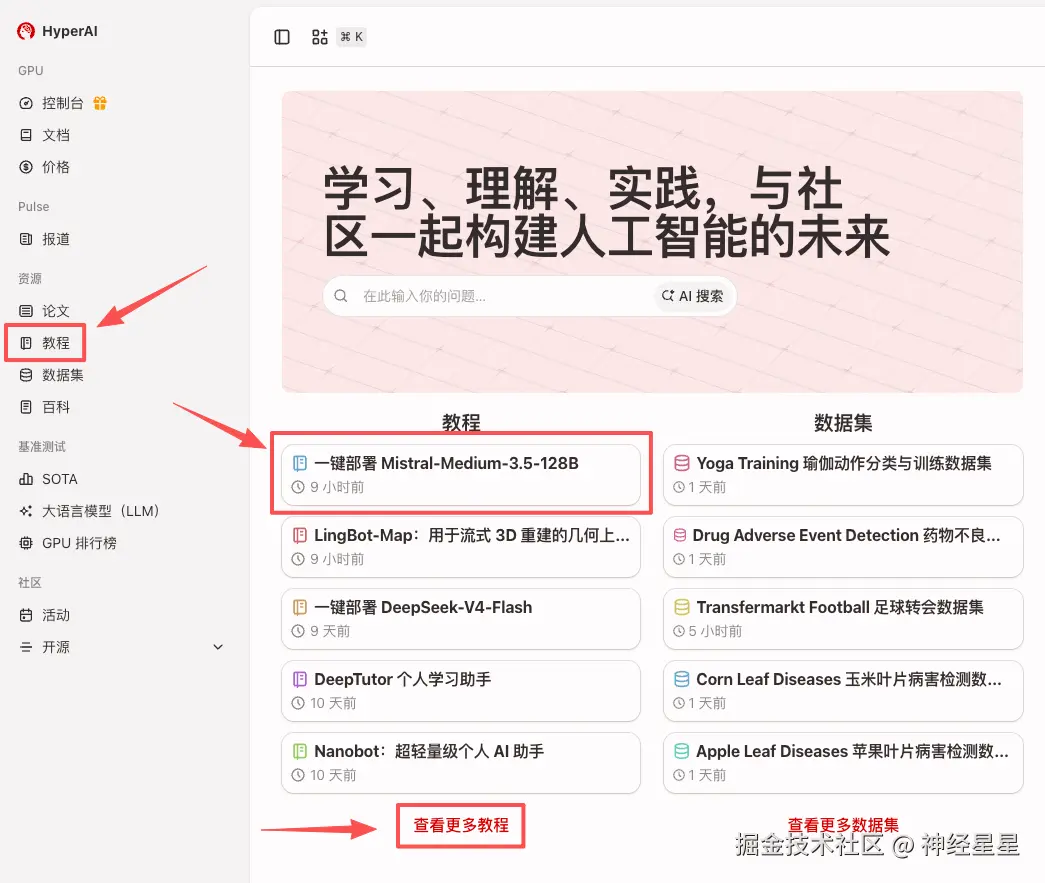
Task: Click the 论文 paper icon
Action: click(x=26, y=311)
